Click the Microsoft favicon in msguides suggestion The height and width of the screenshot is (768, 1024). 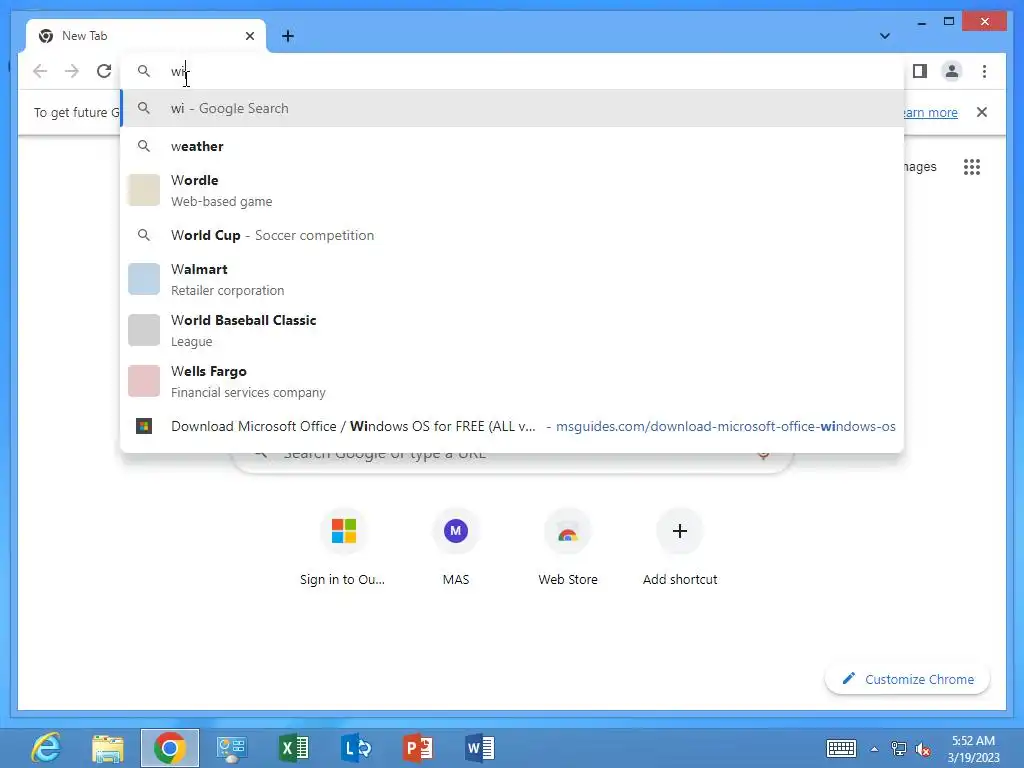point(144,426)
